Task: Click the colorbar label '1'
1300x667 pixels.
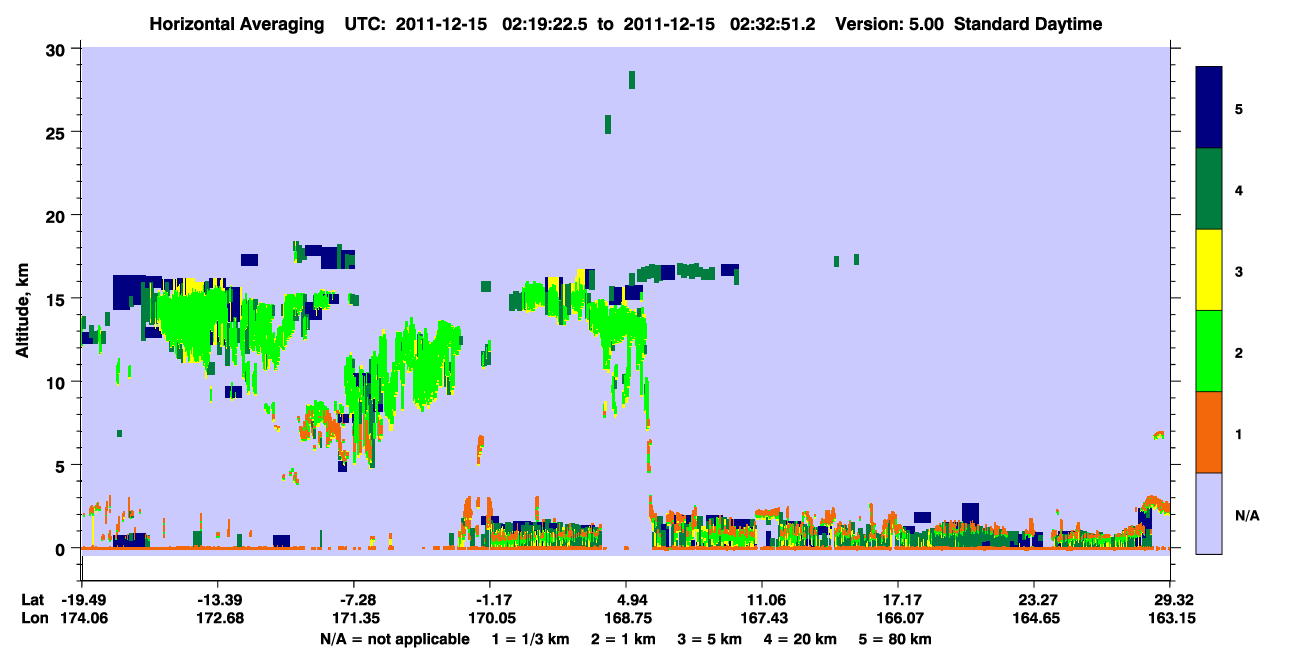Action: 1239,433
